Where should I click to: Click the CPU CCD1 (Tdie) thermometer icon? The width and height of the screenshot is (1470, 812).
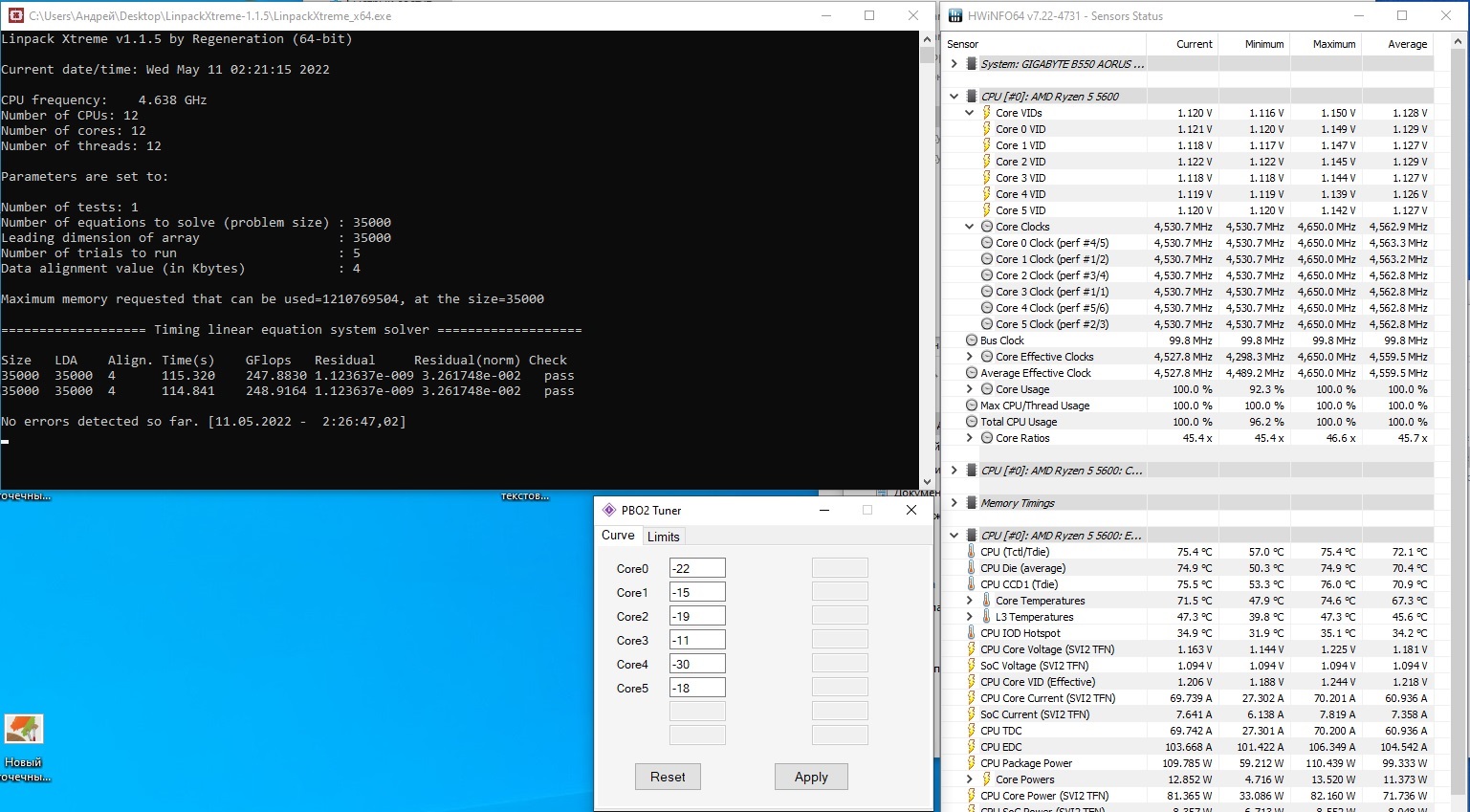coord(972,584)
